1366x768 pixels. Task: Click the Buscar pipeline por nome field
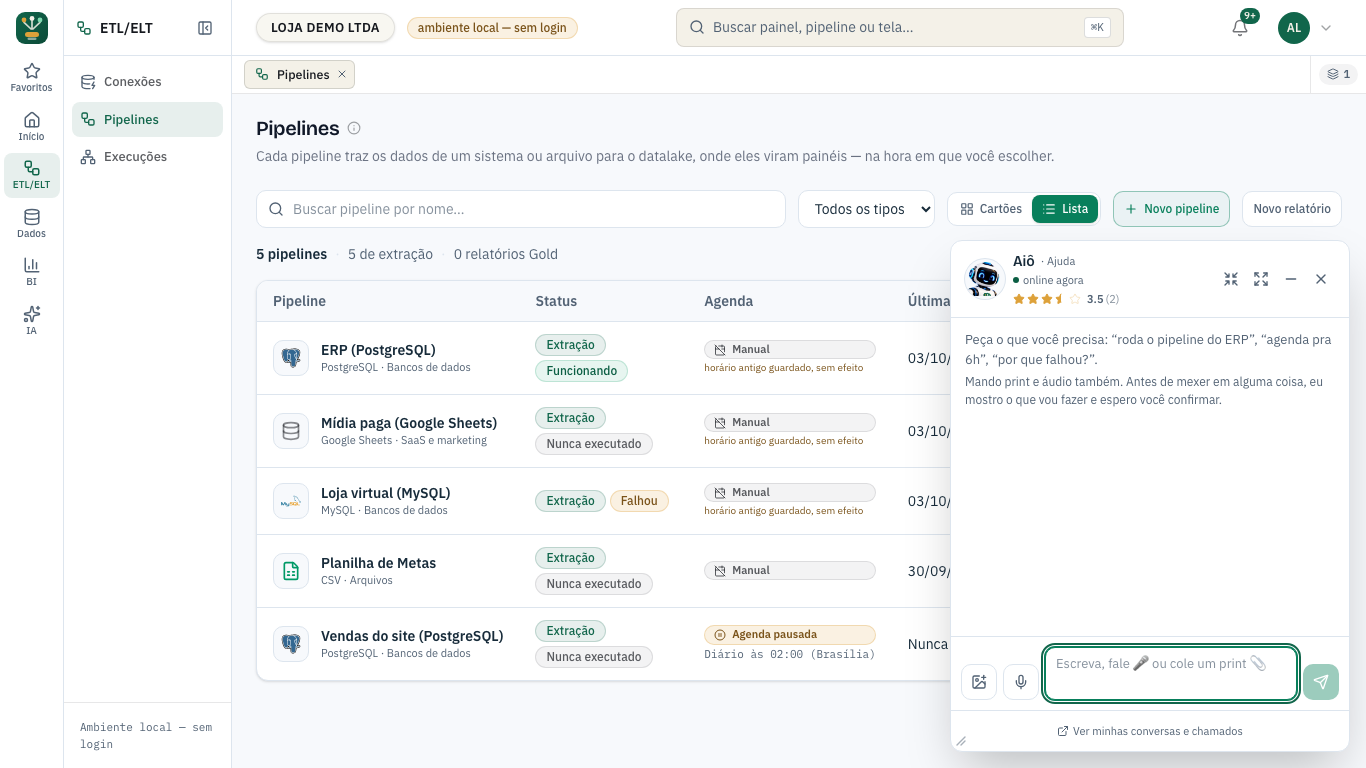521,209
